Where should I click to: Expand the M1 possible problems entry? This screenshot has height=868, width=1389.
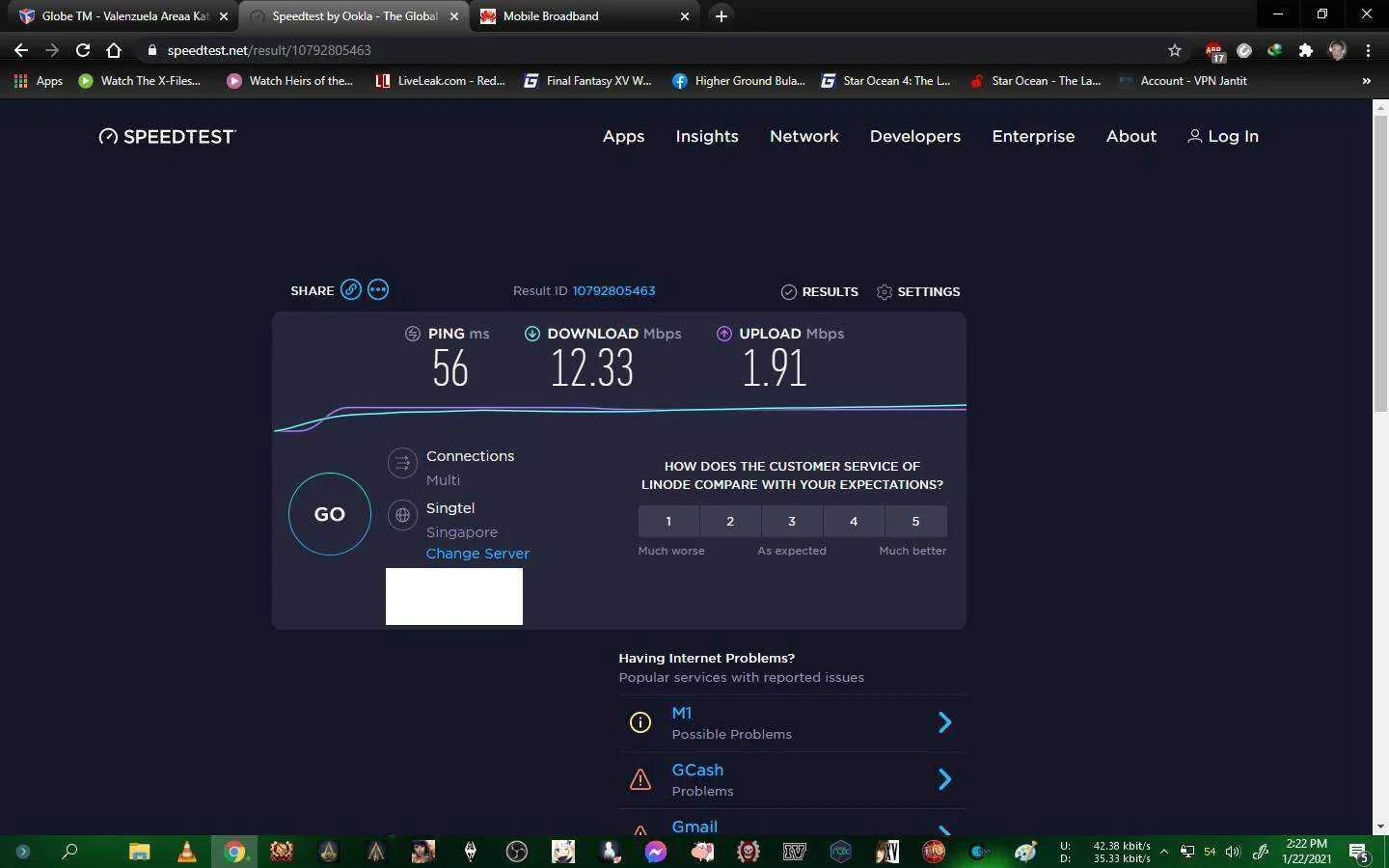point(945,722)
